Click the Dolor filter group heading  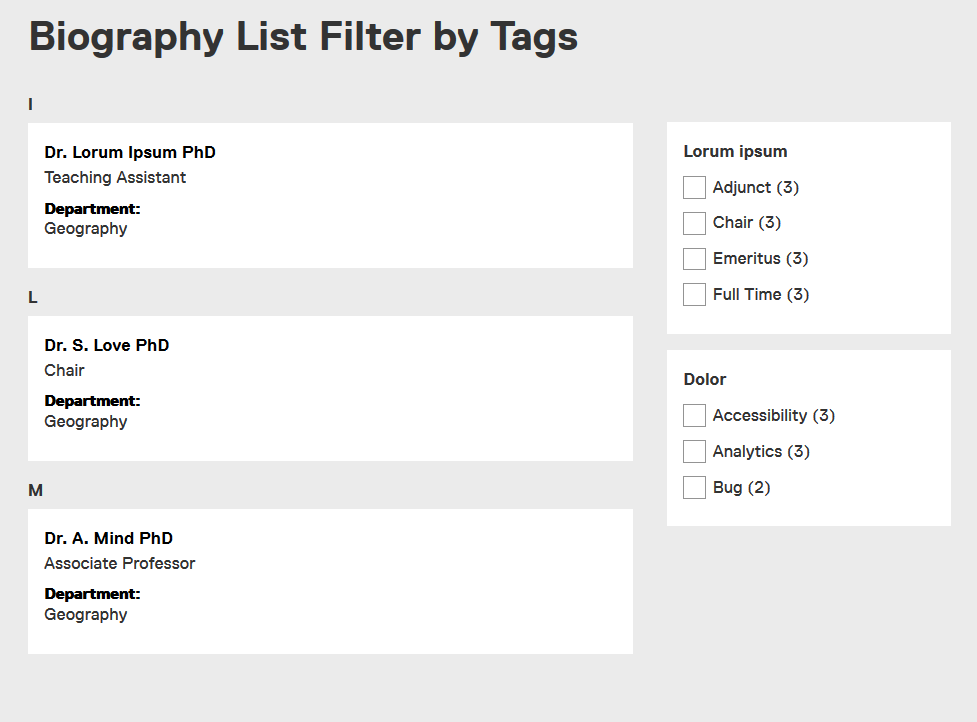705,380
